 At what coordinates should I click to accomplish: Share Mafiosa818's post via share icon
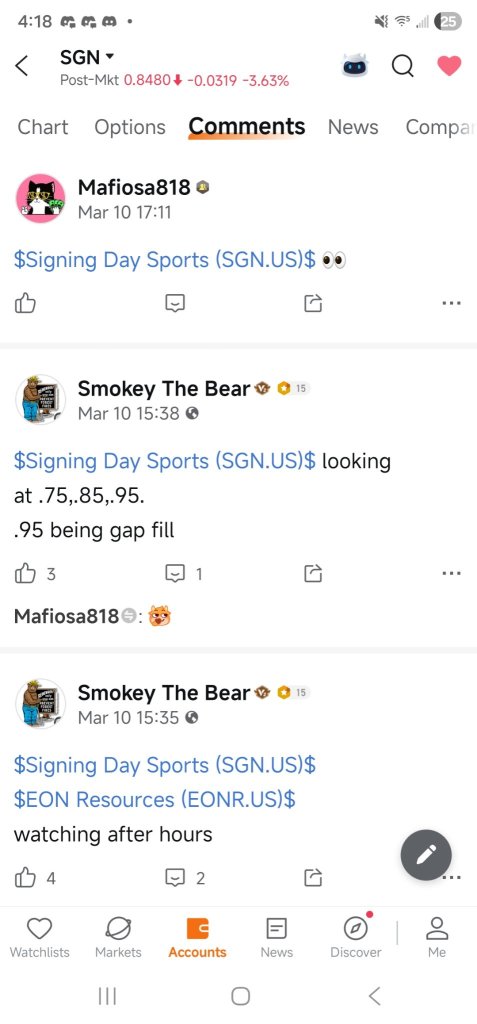tap(313, 303)
